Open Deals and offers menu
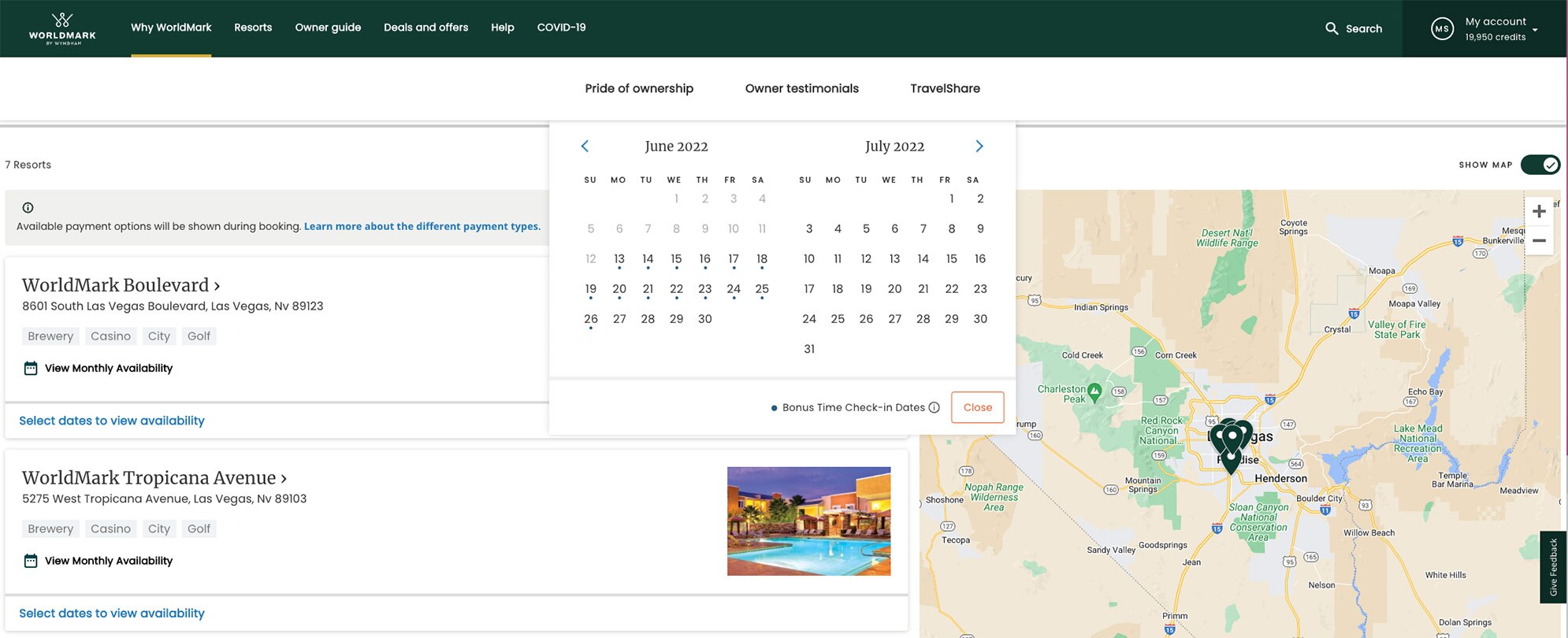 coord(425,27)
